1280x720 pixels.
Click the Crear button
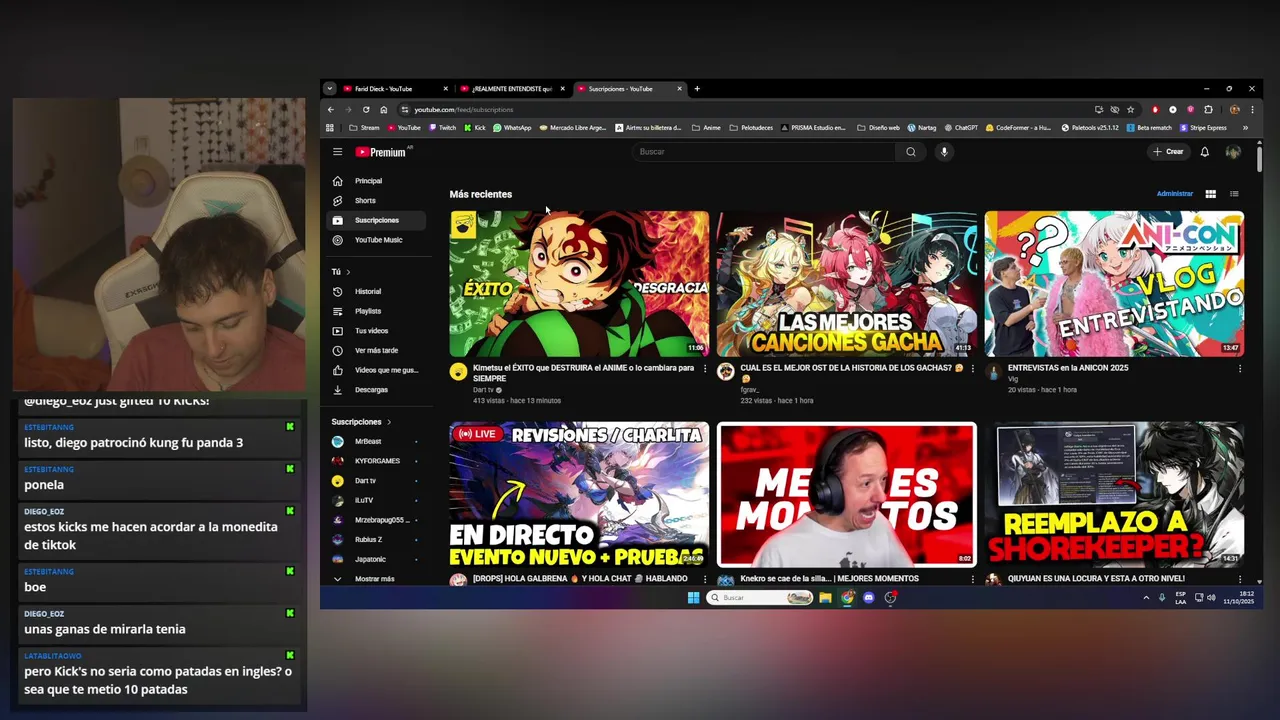(x=1168, y=152)
